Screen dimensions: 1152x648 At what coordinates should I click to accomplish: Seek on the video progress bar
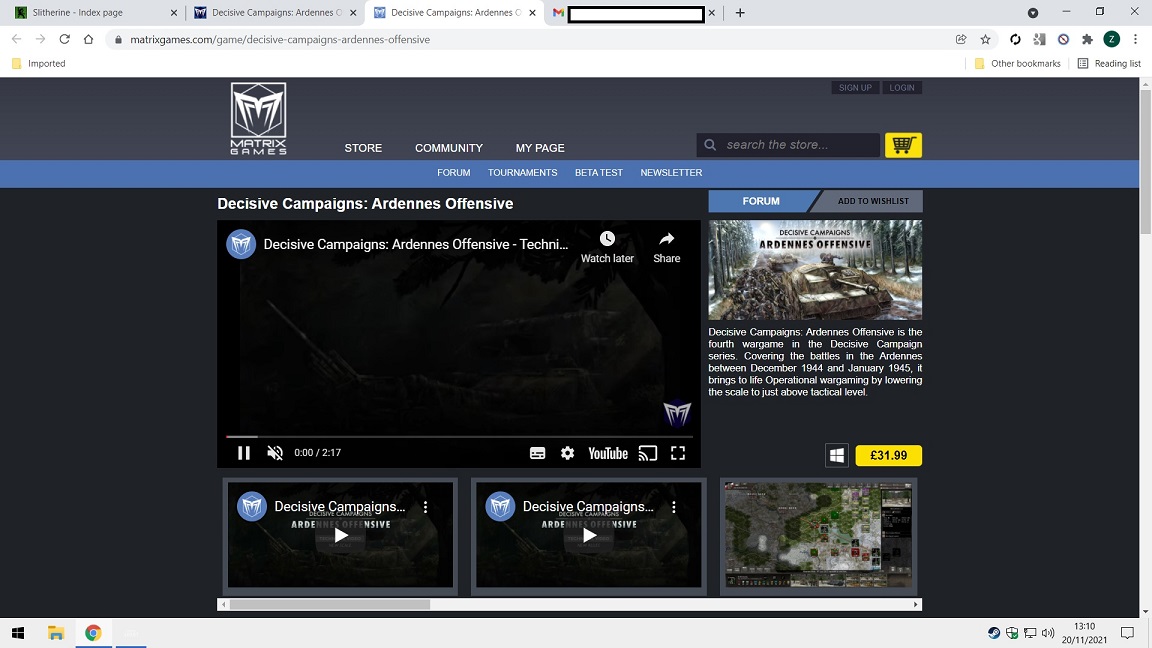[458, 436]
